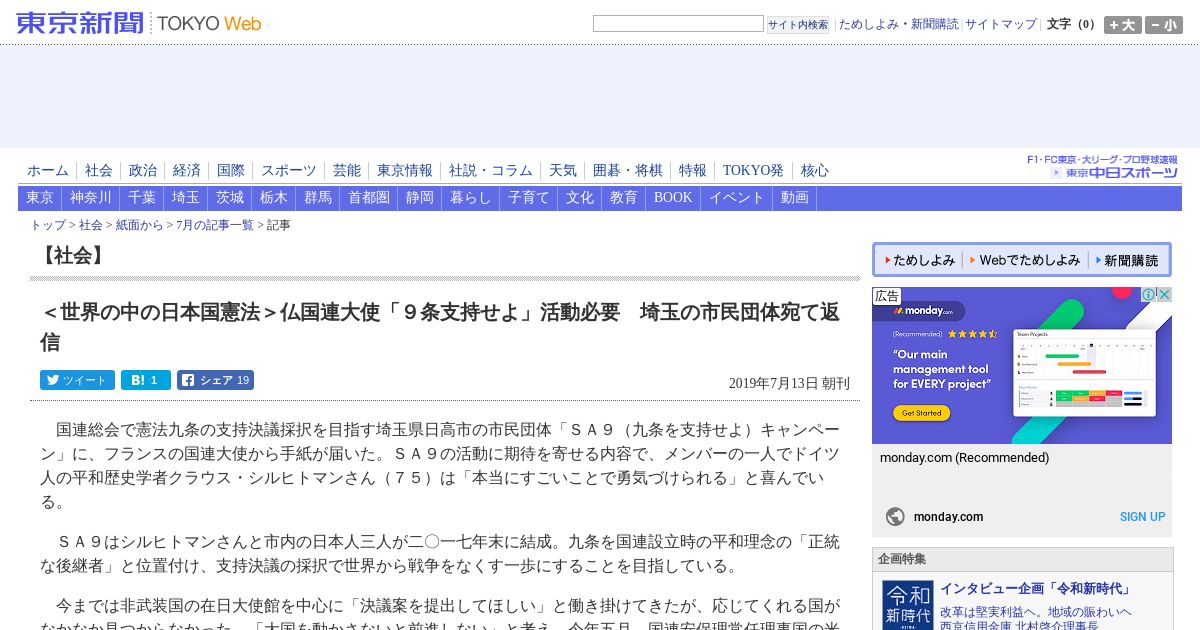Click the 新聞購読 sidebar button

click(1127, 260)
